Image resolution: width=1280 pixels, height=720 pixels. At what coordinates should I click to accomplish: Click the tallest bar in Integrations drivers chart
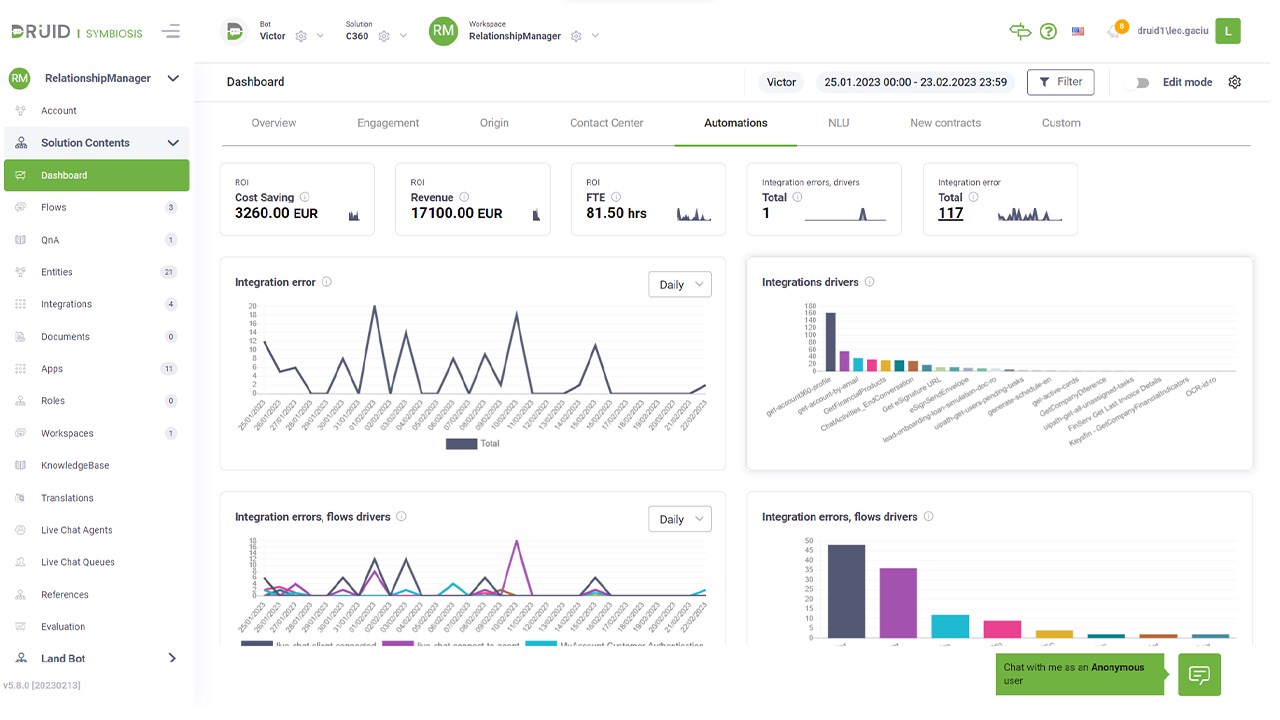point(830,342)
